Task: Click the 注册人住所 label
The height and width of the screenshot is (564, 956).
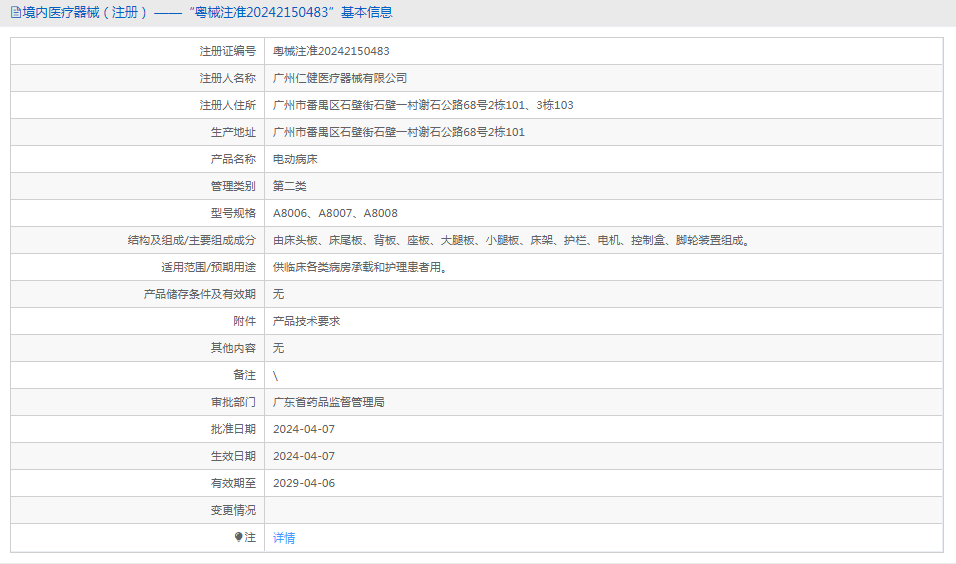Action: click(228, 105)
